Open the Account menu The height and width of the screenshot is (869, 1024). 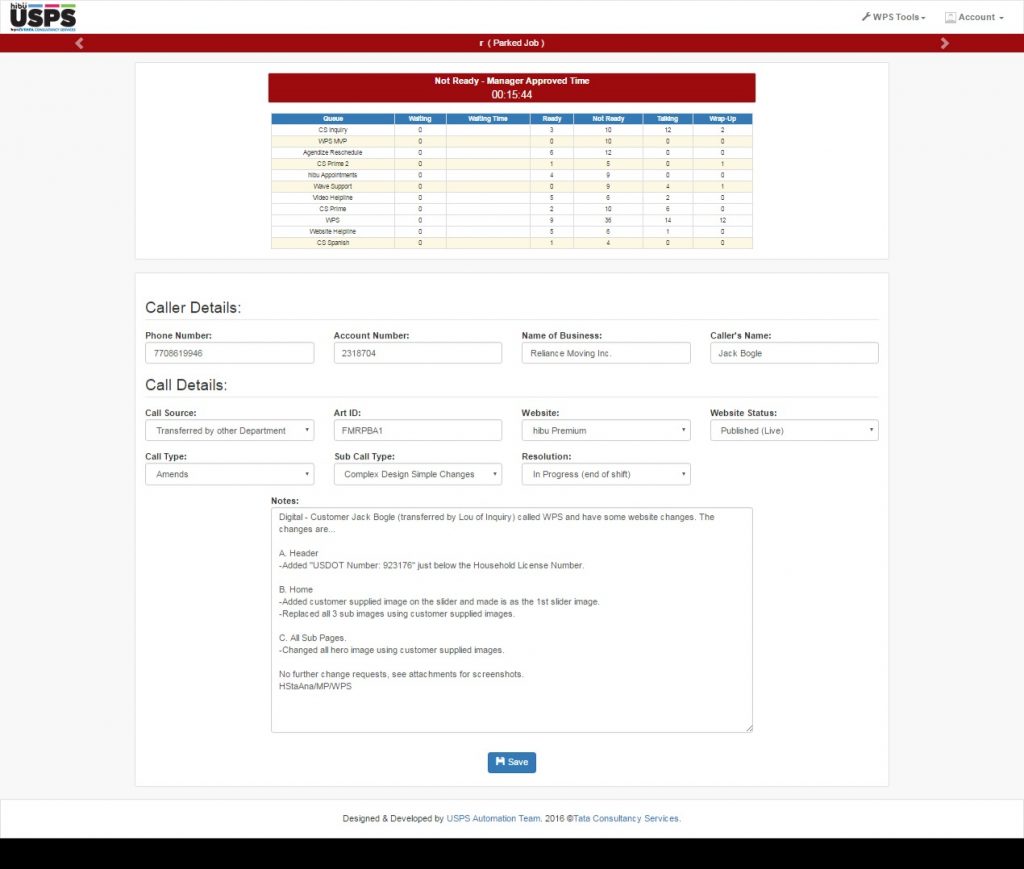tap(973, 17)
